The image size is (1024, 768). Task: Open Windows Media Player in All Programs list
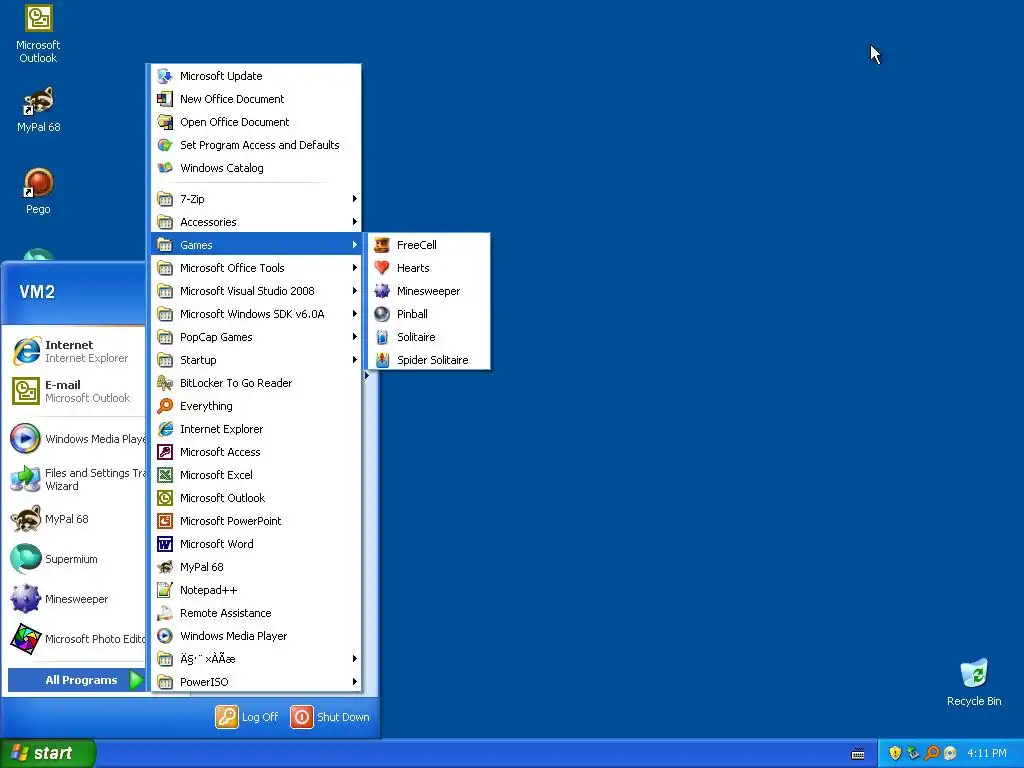tap(256, 636)
